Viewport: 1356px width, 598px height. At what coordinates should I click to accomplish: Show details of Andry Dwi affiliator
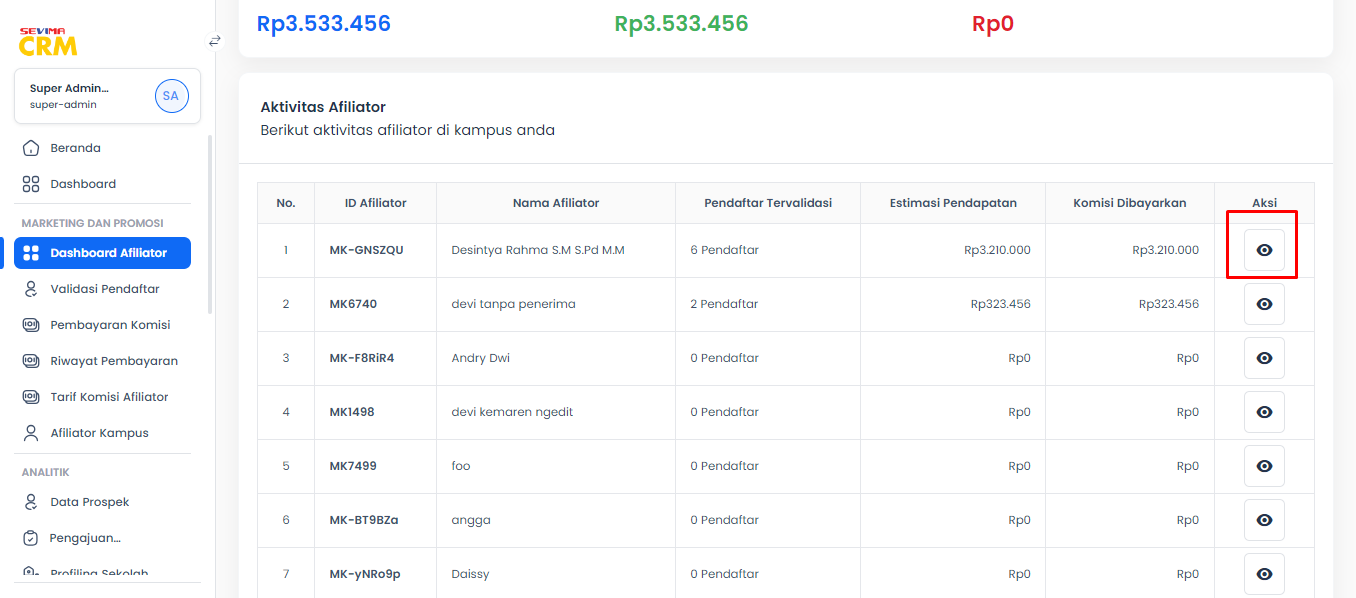[1264, 358]
